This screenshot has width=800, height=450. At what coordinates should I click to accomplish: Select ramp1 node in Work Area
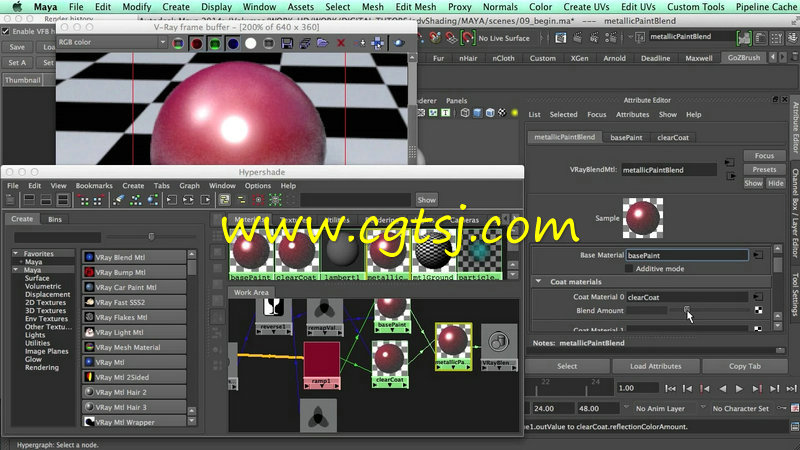(321, 366)
